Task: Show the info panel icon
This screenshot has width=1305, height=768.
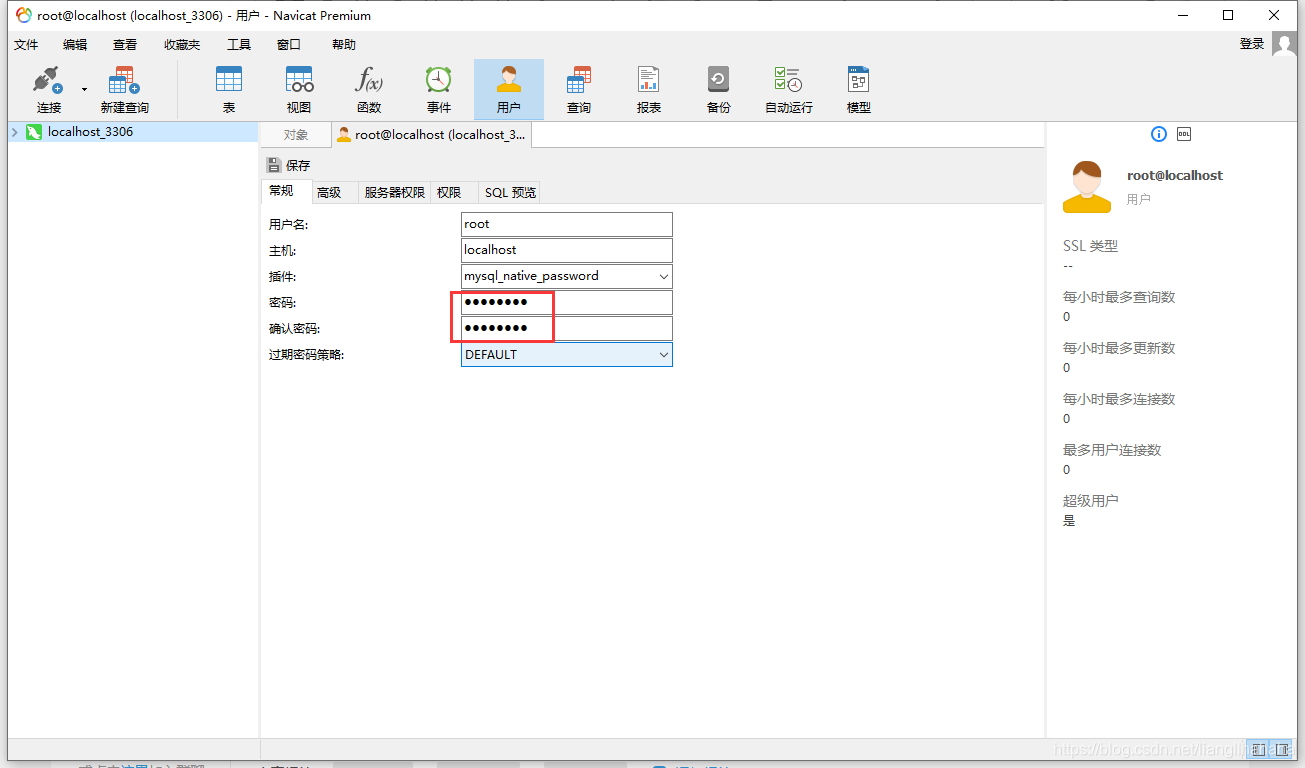Action: click(1159, 134)
